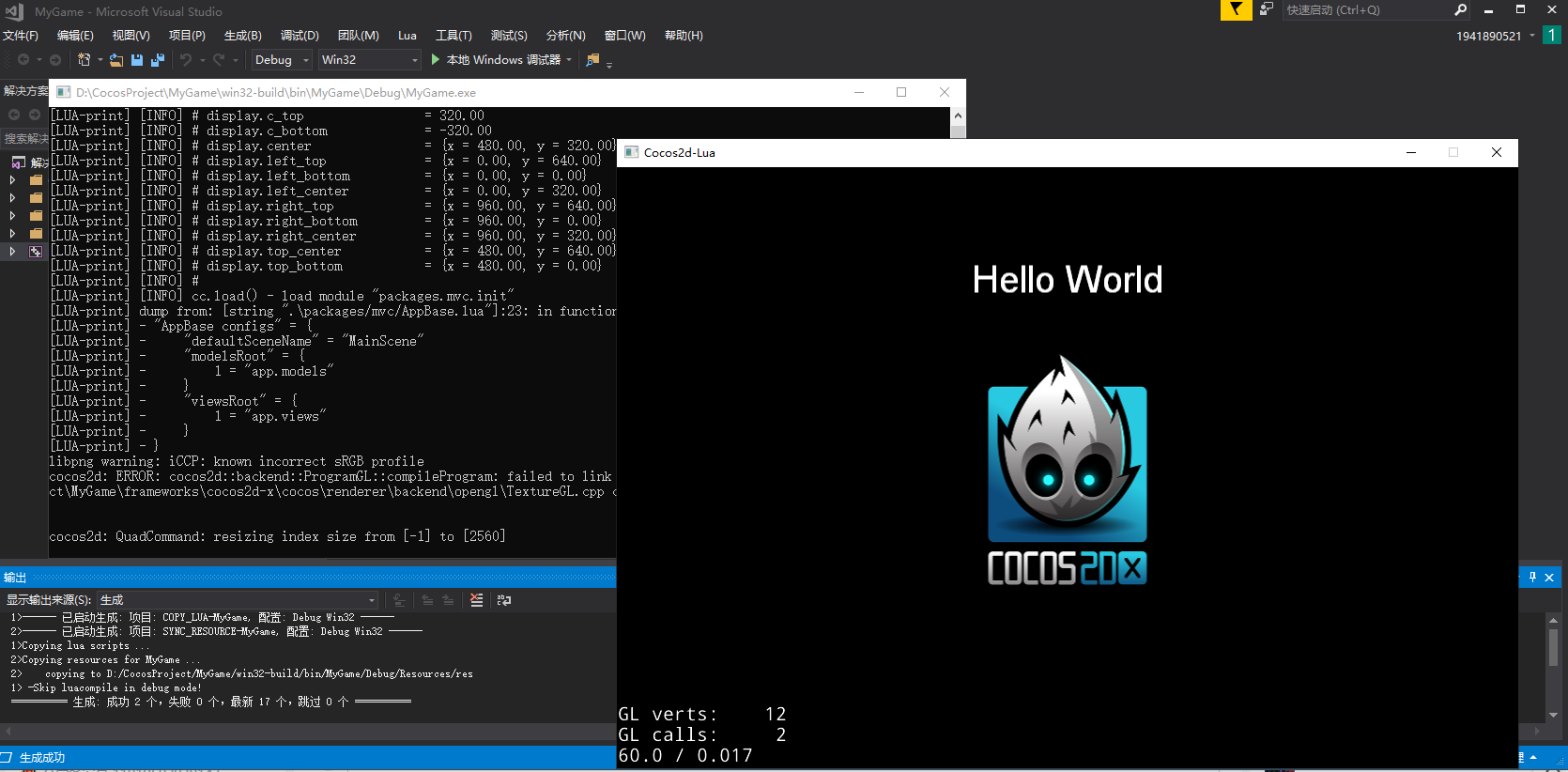Image resolution: width=1568 pixels, height=772 pixels.
Task: Click the new project toolbar icon
Action: pyautogui.click(x=85, y=60)
